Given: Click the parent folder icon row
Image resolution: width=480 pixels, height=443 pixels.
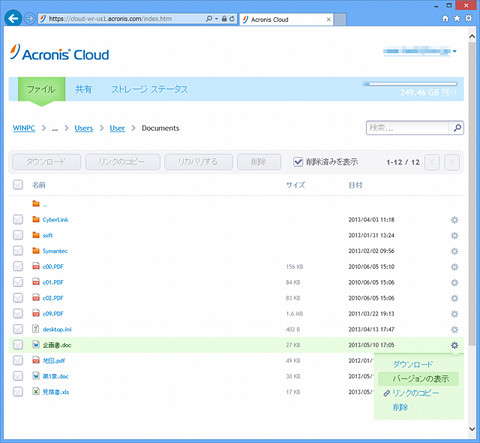Looking at the screenshot, I should click(x=36, y=204).
